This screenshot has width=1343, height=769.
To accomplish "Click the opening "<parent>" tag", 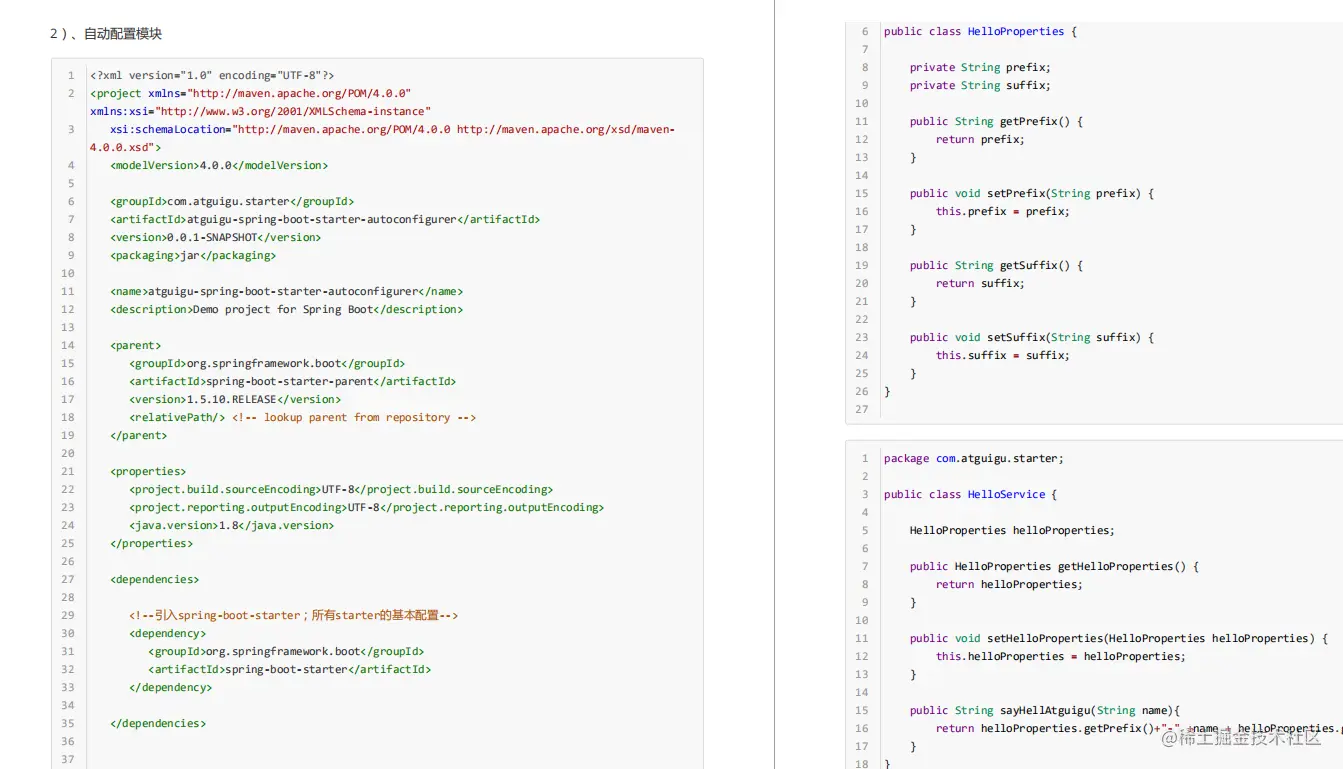I will point(136,345).
